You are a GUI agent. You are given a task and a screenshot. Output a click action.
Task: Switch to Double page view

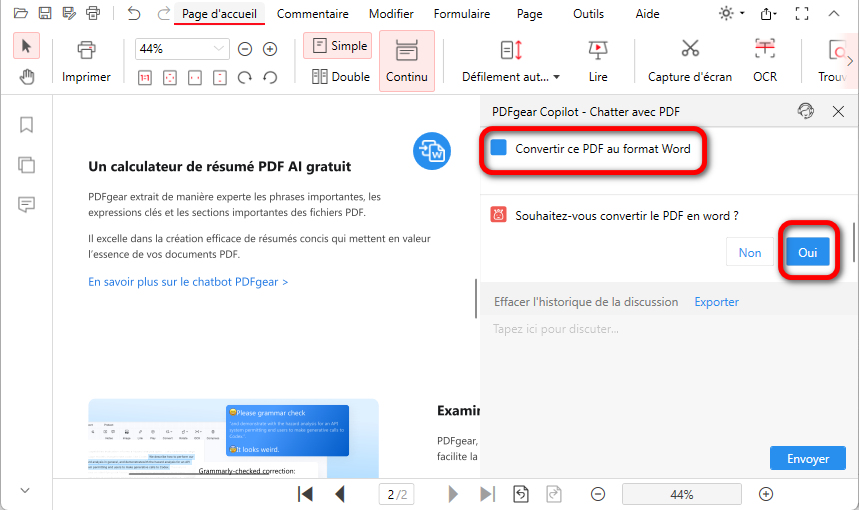coord(340,76)
